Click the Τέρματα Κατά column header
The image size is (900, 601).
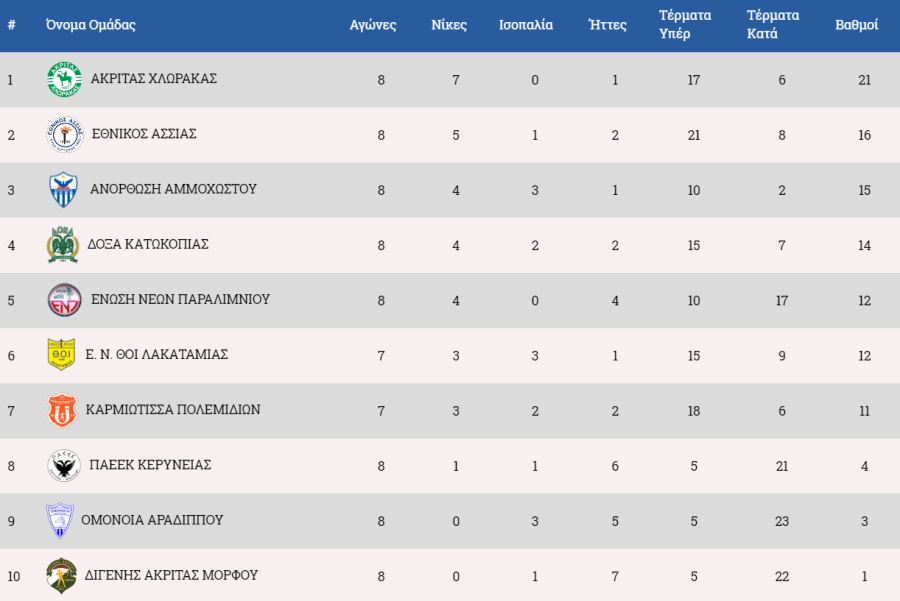click(x=773, y=24)
